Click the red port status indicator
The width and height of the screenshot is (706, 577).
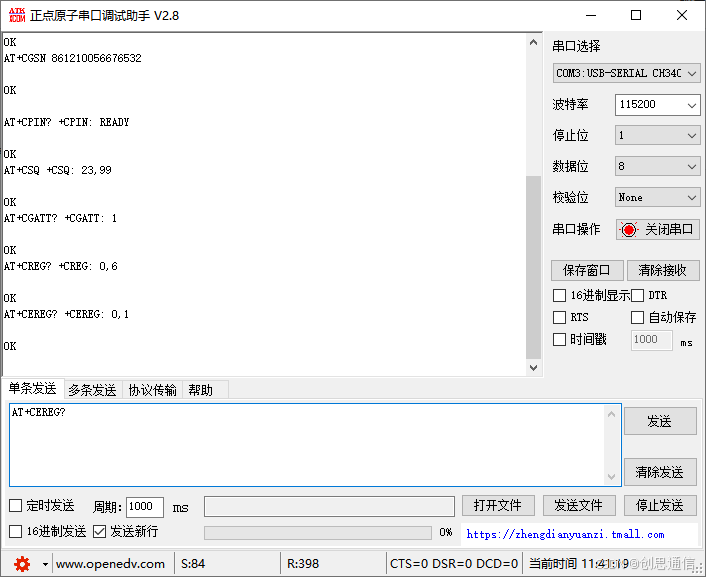(x=629, y=230)
